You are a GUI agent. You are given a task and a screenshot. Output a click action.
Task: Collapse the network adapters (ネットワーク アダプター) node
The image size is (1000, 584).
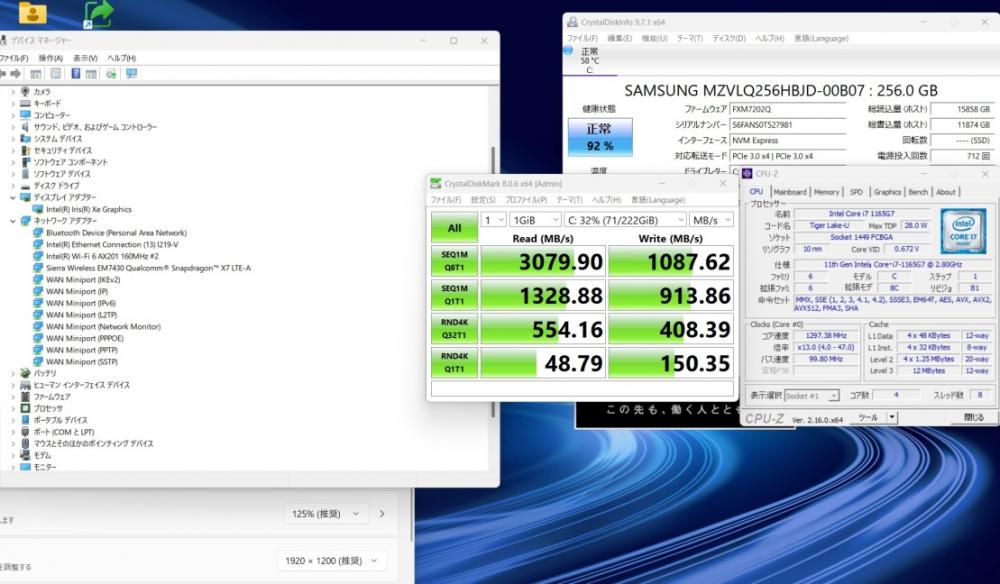(x=13, y=221)
